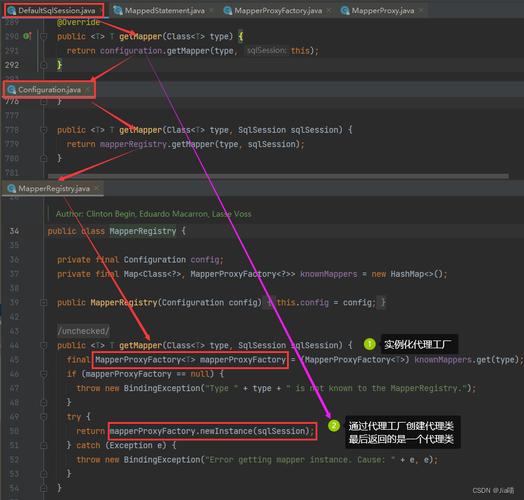Click line number 34 in the gutter

click(x=14, y=231)
